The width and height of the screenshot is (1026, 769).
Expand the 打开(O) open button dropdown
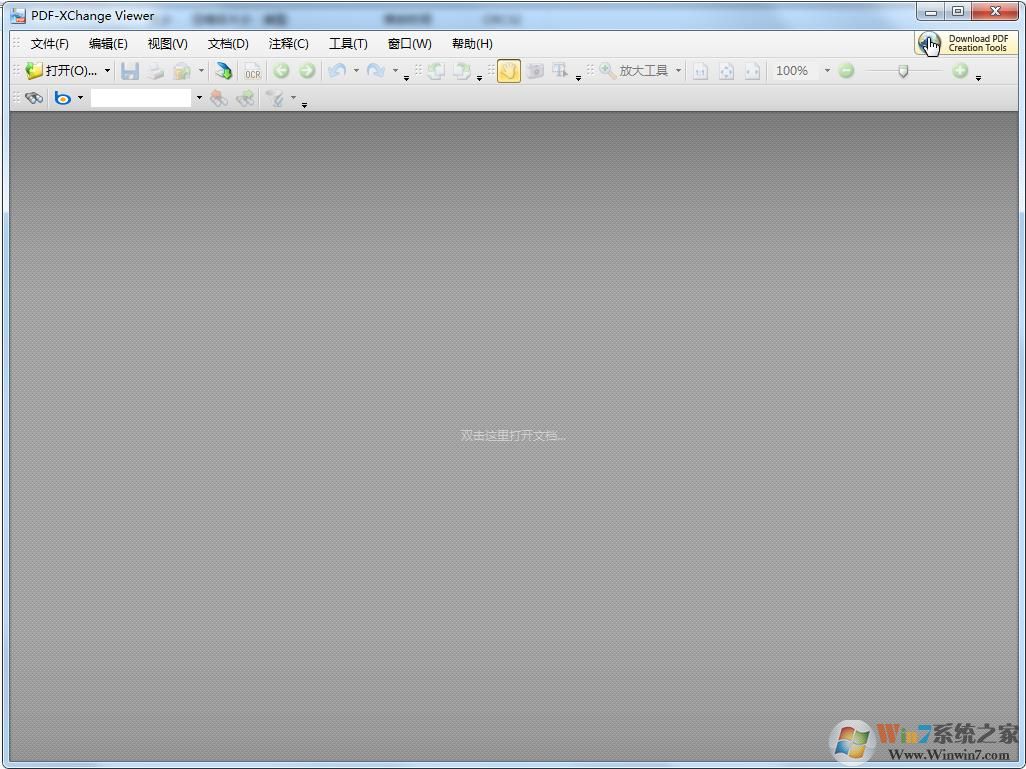click(106, 70)
